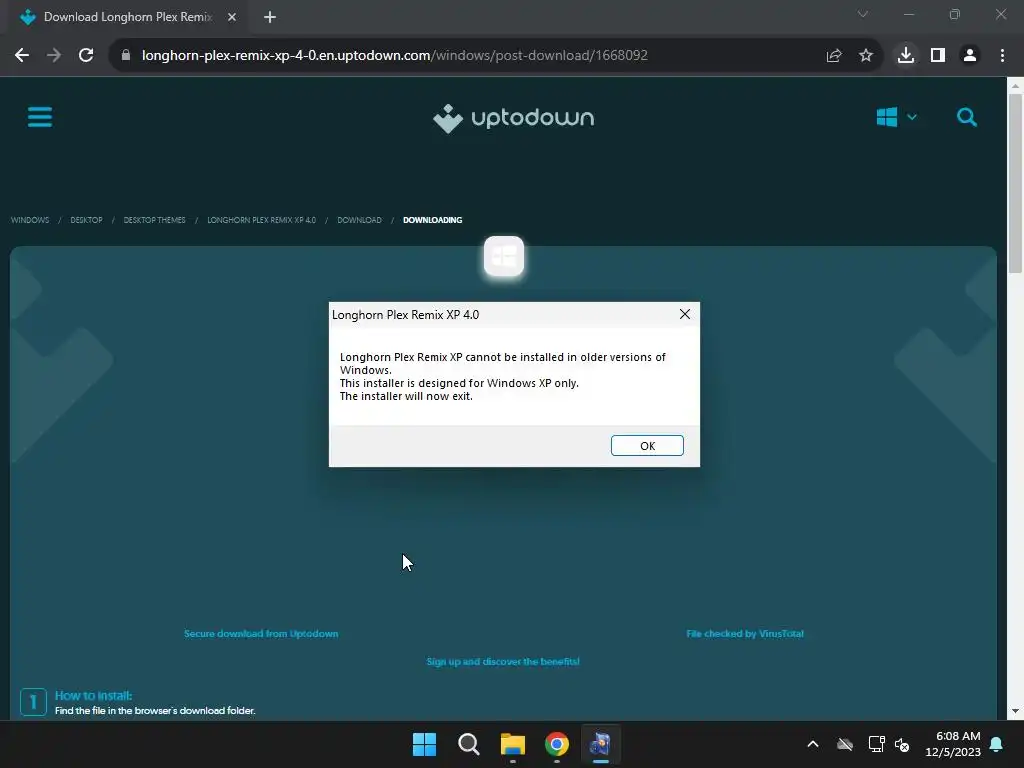Open the Windows platform selector dropdown

click(x=897, y=118)
